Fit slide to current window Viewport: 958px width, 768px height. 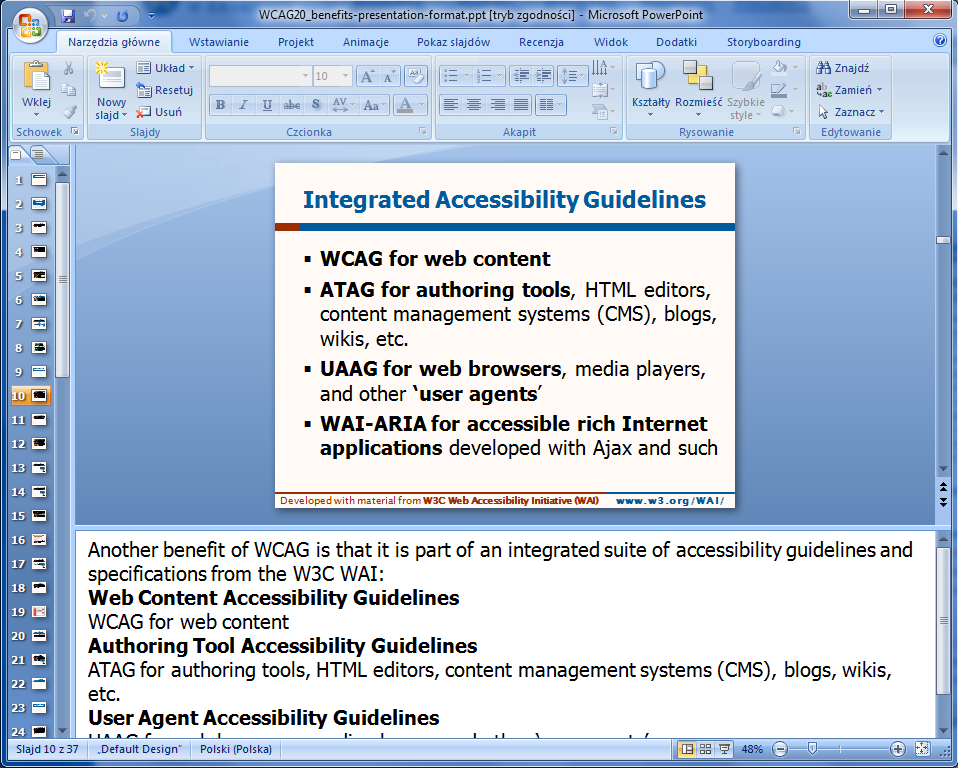(x=922, y=749)
